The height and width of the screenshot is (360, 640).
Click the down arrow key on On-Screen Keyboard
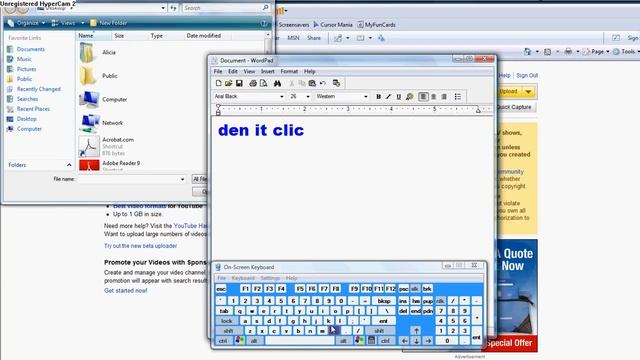(x=416, y=340)
